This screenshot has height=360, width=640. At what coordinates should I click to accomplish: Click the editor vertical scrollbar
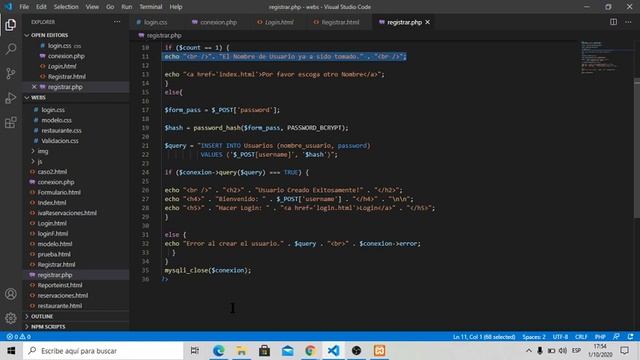coord(637,149)
